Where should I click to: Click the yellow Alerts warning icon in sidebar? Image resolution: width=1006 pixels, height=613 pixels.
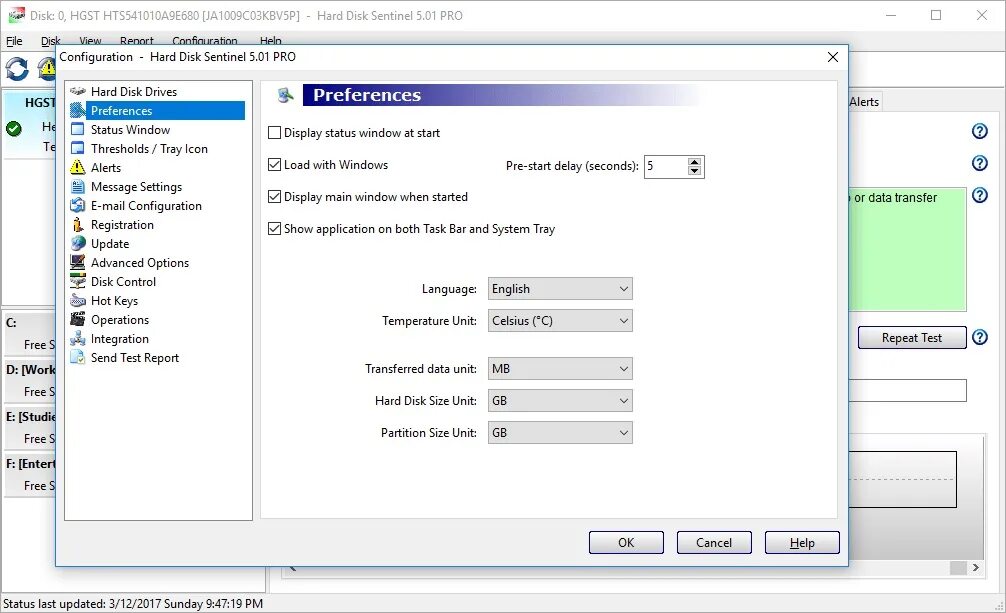(x=78, y=168)
